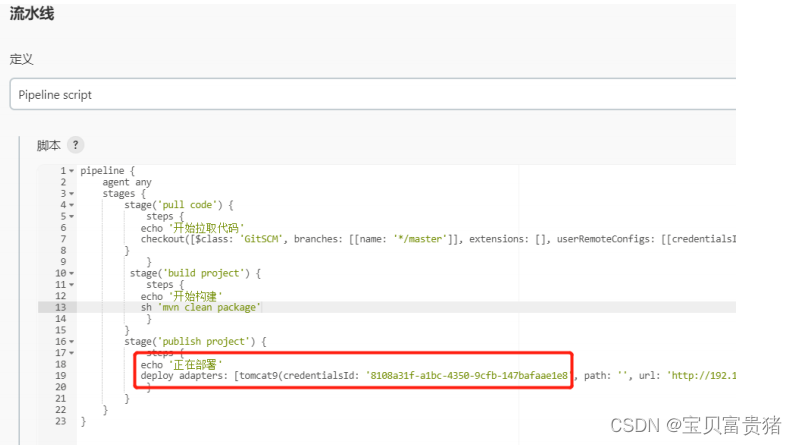
Task: Collapse the pipeline block fold arrow on line 1
Action: [x=72, y=171]
